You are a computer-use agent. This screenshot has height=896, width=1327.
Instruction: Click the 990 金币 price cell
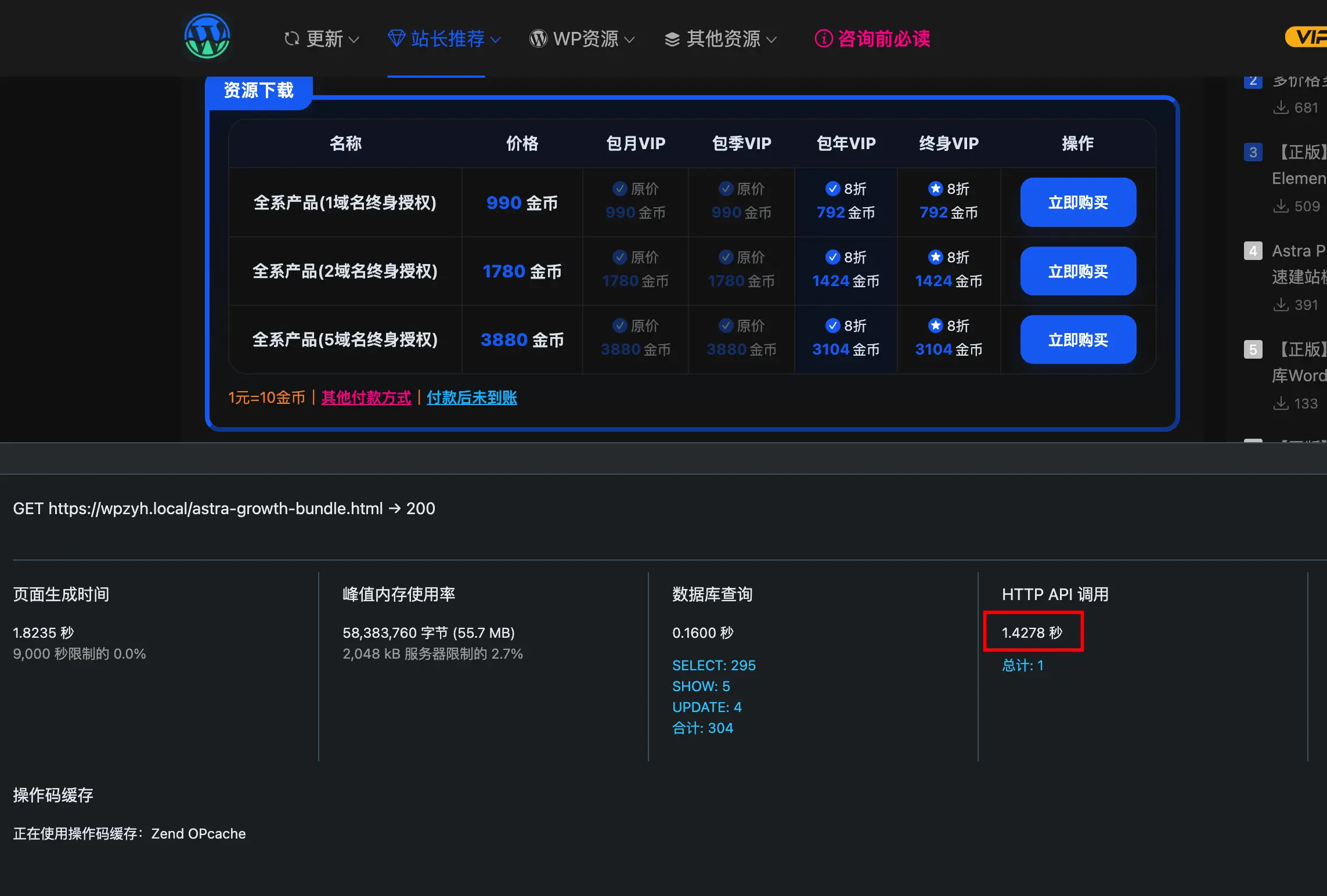522,203
